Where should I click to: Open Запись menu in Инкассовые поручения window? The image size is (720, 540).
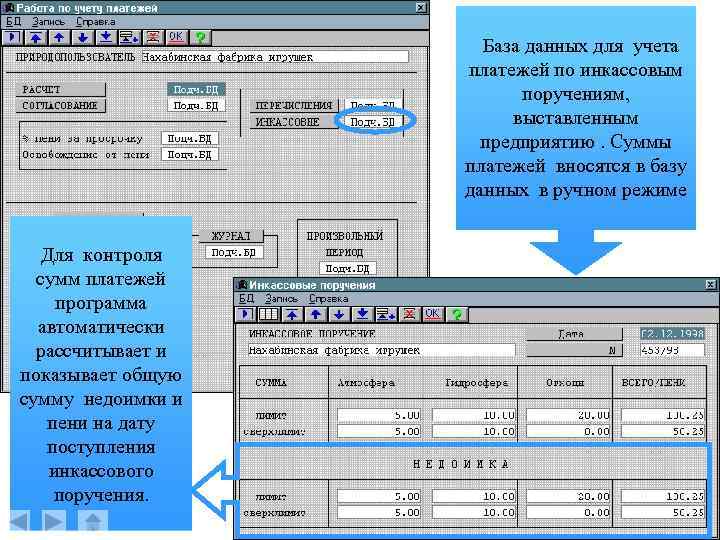point(281,298)
